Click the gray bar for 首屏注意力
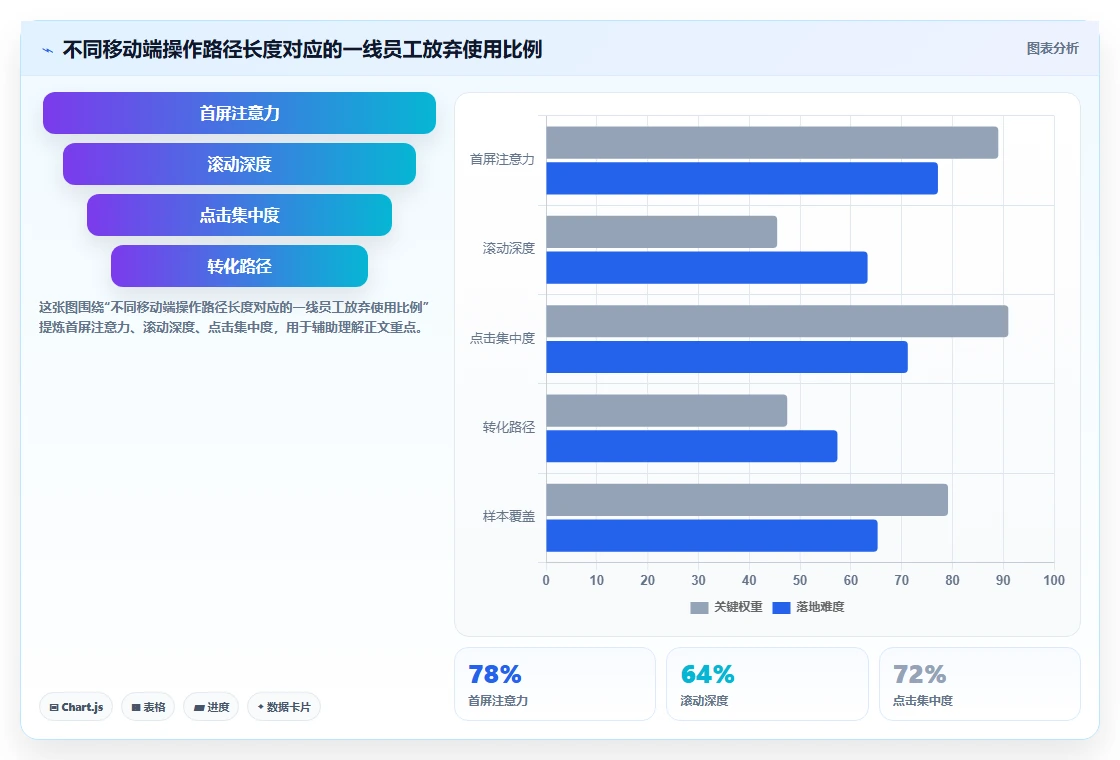The image size is (1120, 760). [772, 143]
